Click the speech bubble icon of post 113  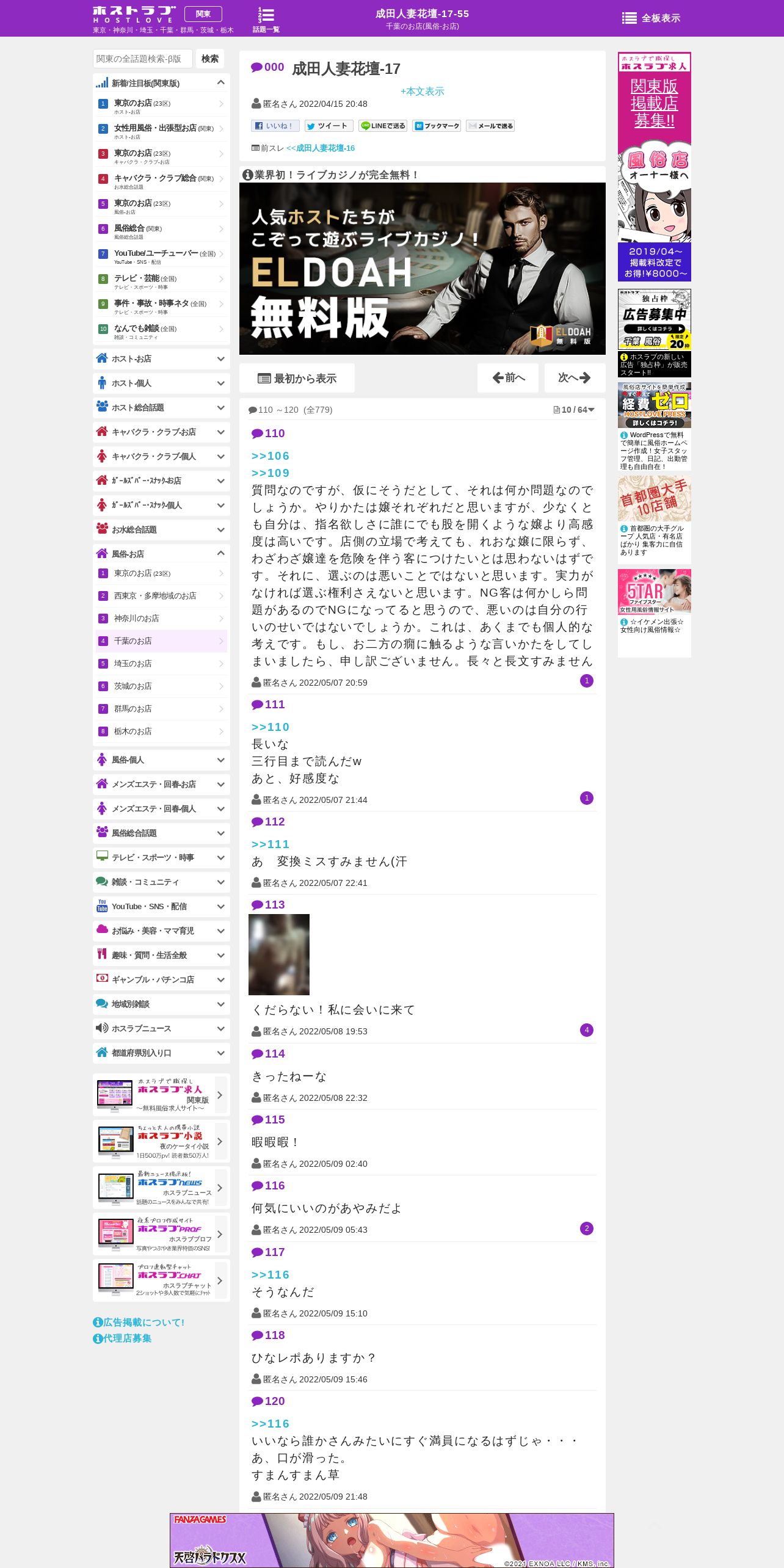(257, 905)
